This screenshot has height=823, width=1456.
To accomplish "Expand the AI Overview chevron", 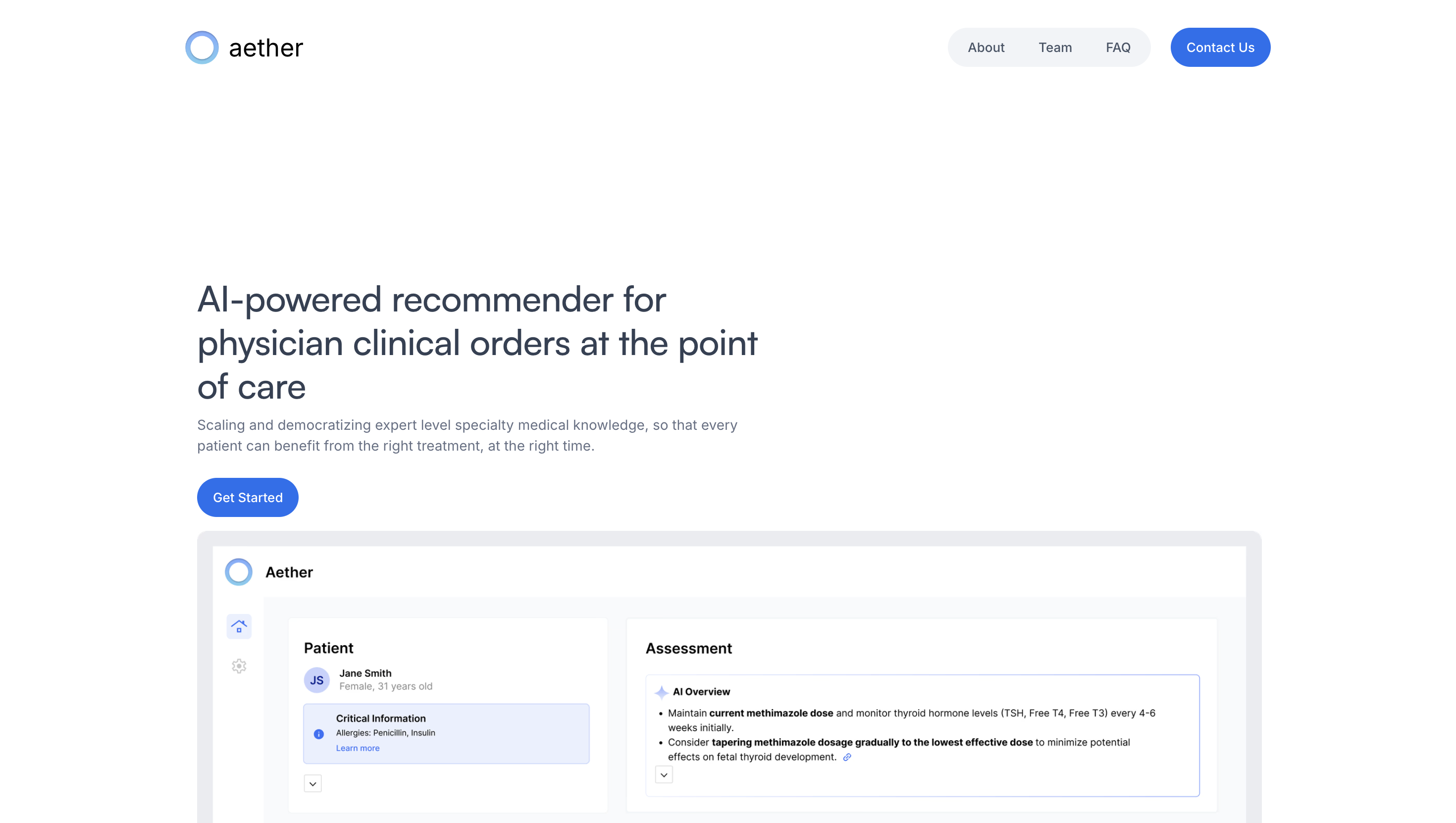I will [663, 774].
